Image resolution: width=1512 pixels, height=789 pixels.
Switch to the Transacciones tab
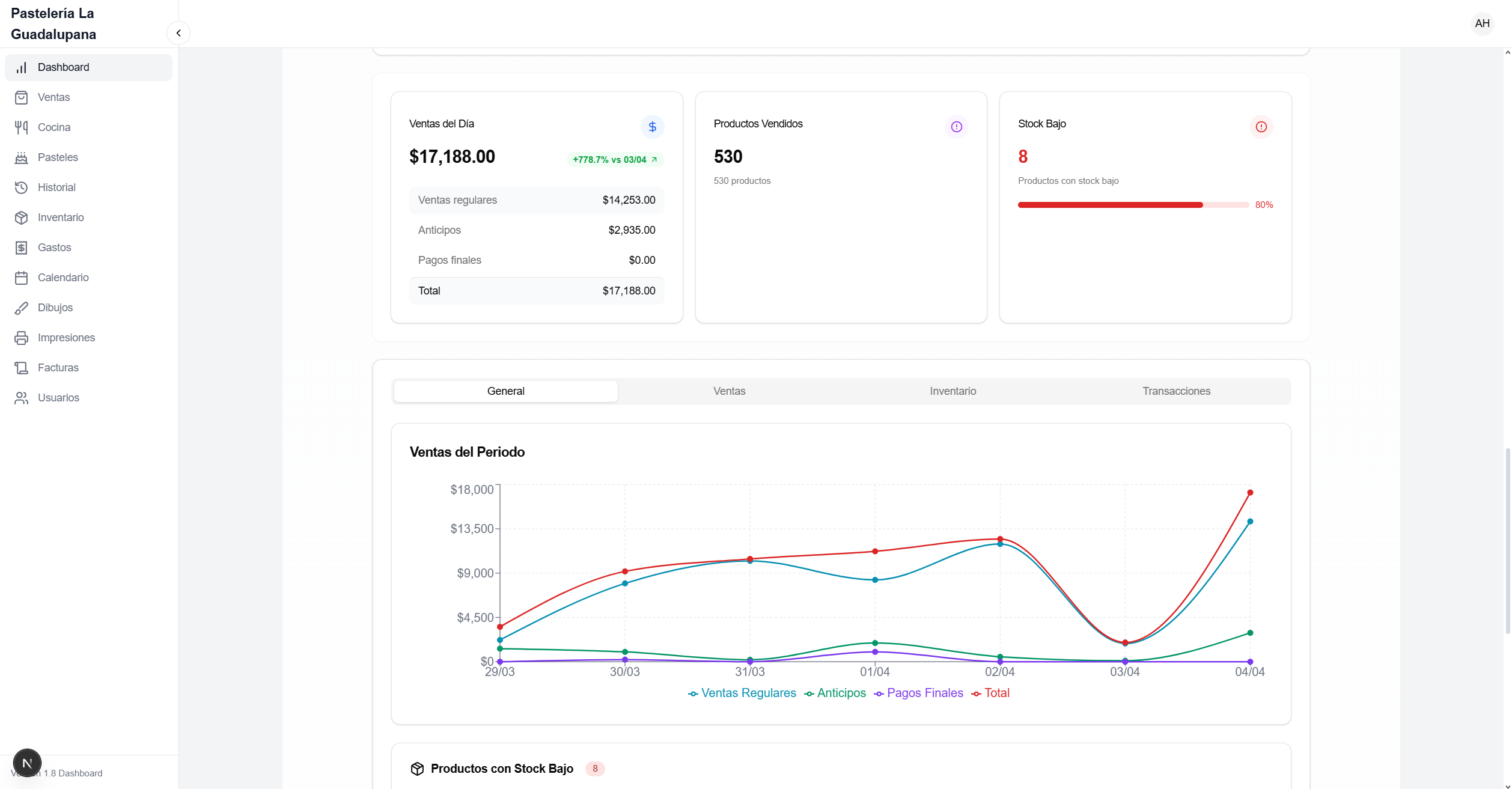tap(1176, 391)
